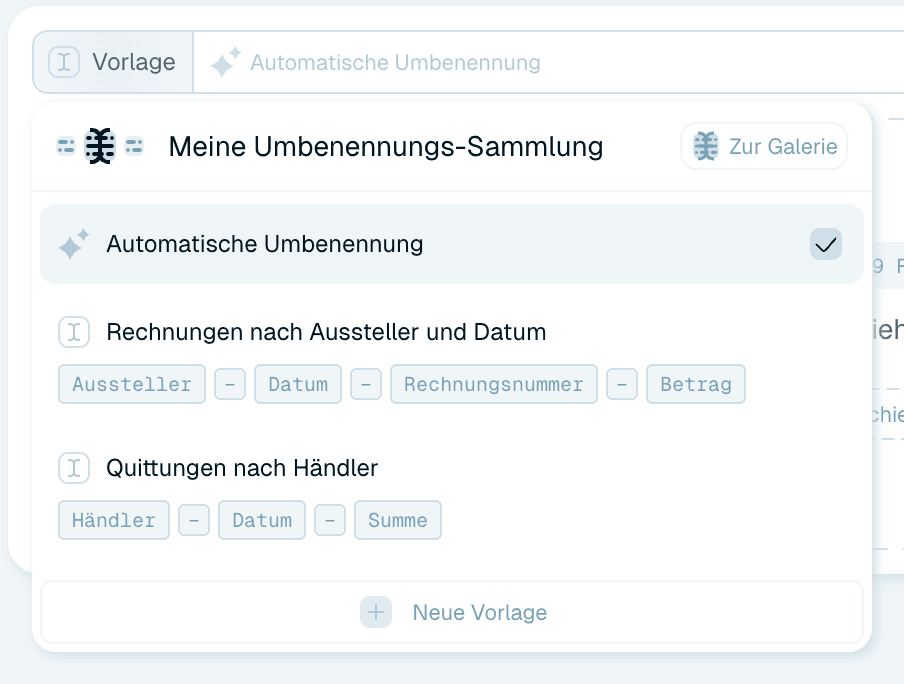Click the Summe token
This screenshot has height=684, width=904.
pos(398,520)
